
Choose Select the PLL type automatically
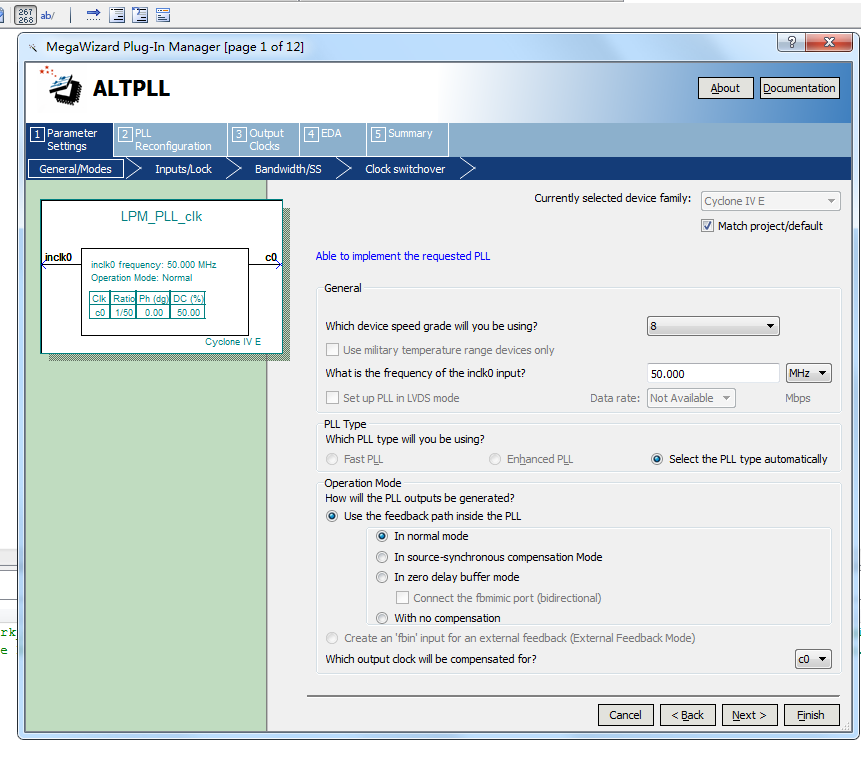click(x=657, y=459)
